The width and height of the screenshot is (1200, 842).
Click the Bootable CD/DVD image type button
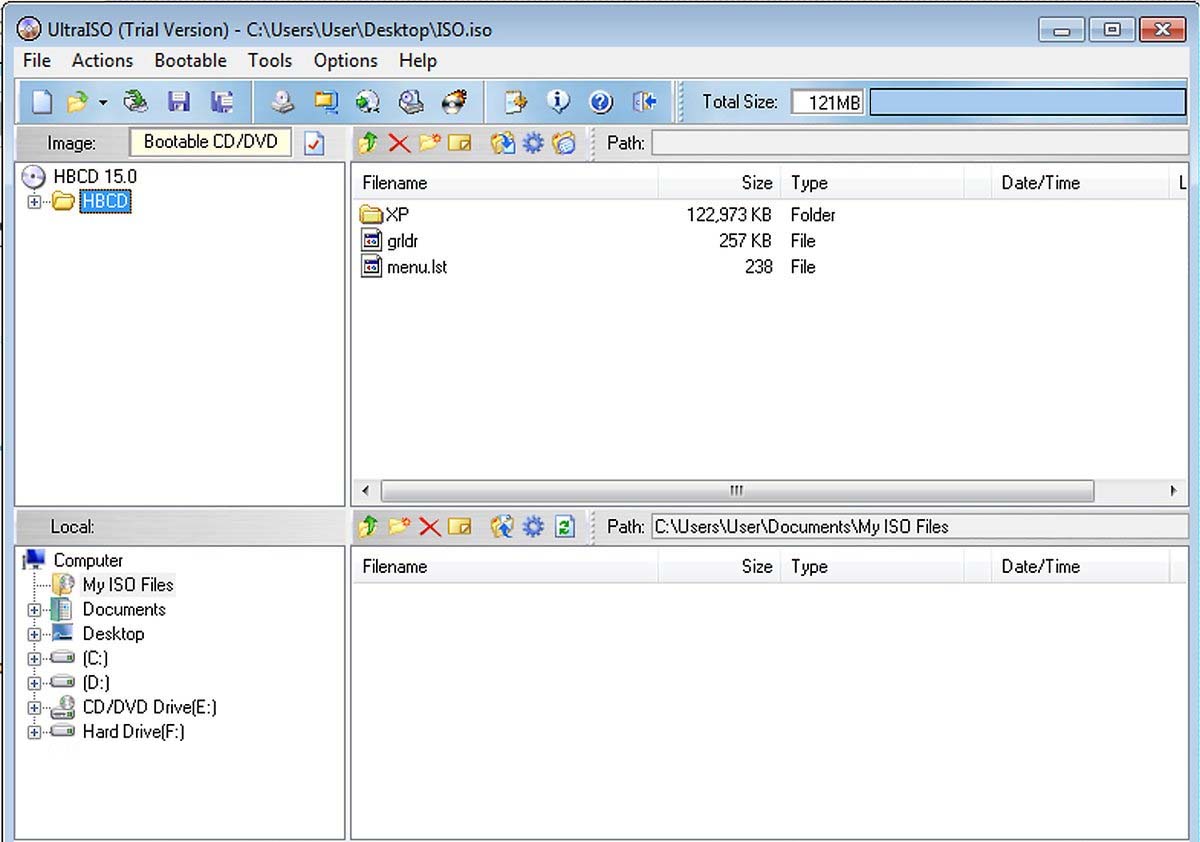[211, 142]
